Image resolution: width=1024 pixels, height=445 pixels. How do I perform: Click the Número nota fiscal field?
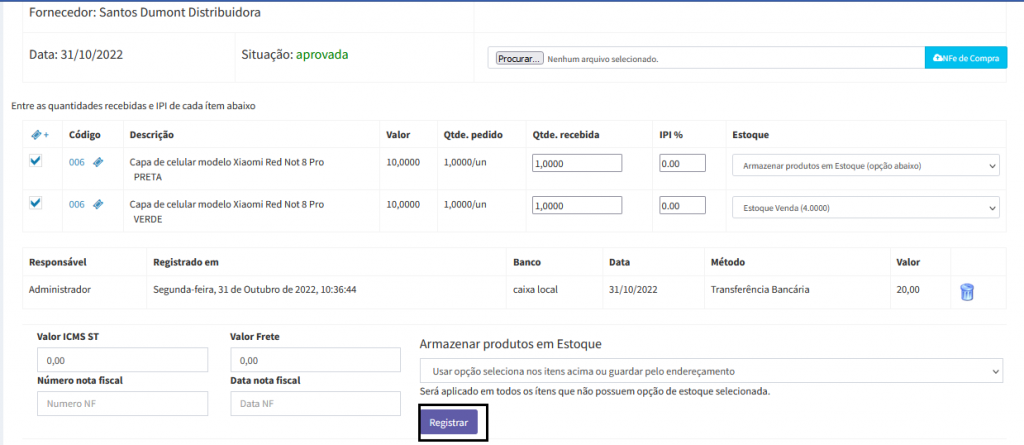[x=122, y=403]
